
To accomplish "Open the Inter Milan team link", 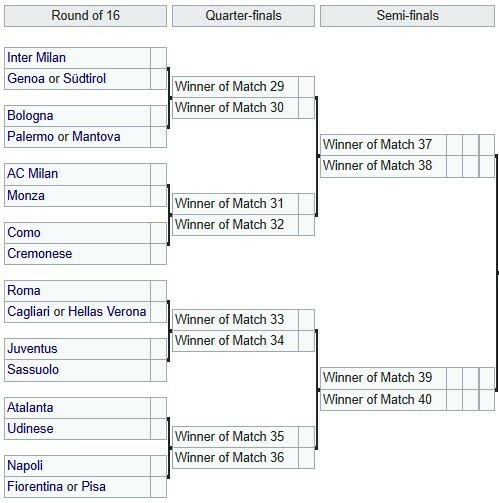I will click(x=36, y=58).
